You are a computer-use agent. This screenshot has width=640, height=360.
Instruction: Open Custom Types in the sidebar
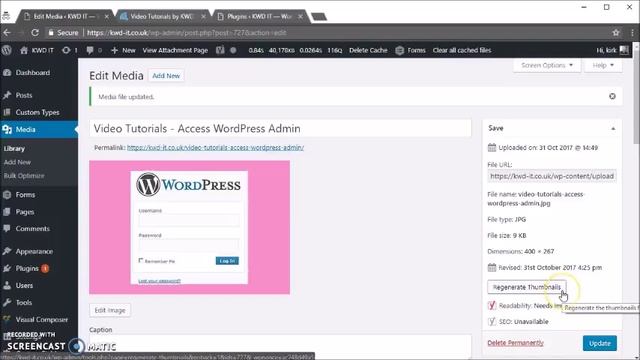tap(39, 112)
